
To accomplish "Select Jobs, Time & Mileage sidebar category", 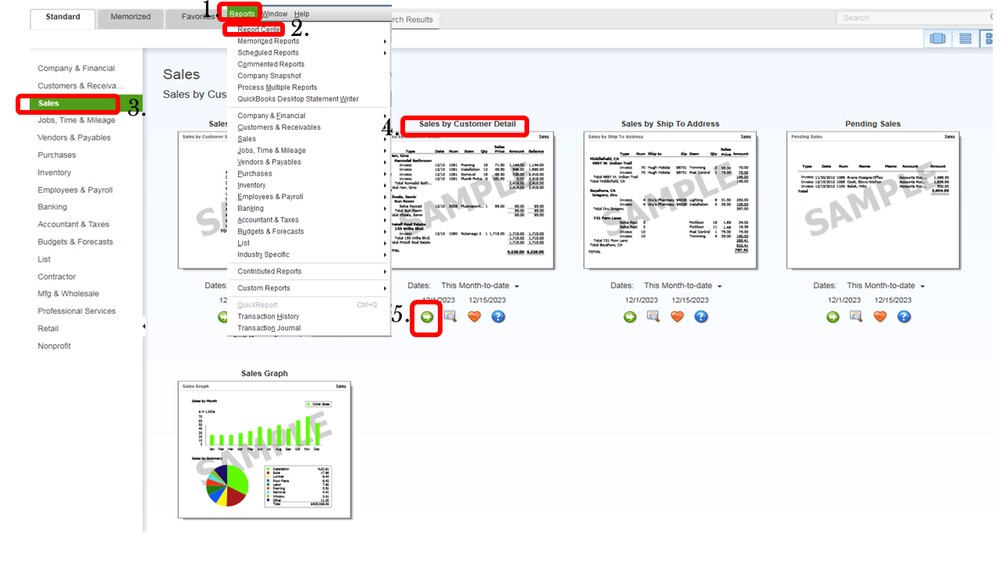I will (x=76, y=120).
